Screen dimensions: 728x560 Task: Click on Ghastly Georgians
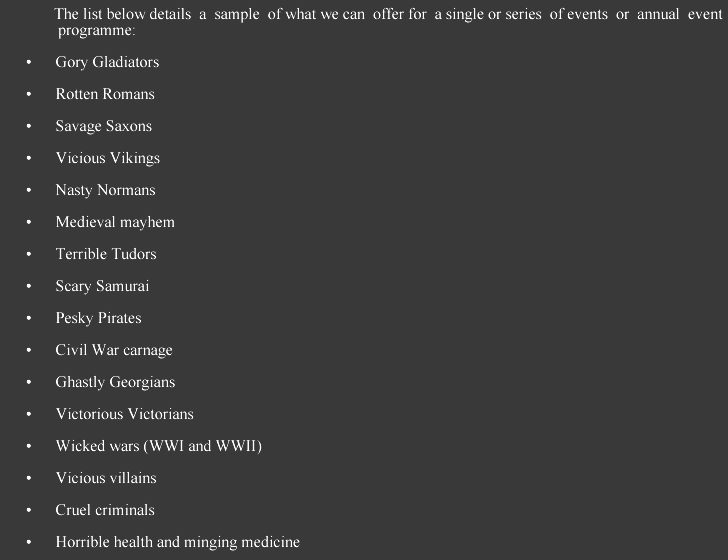tap(115, 382)
